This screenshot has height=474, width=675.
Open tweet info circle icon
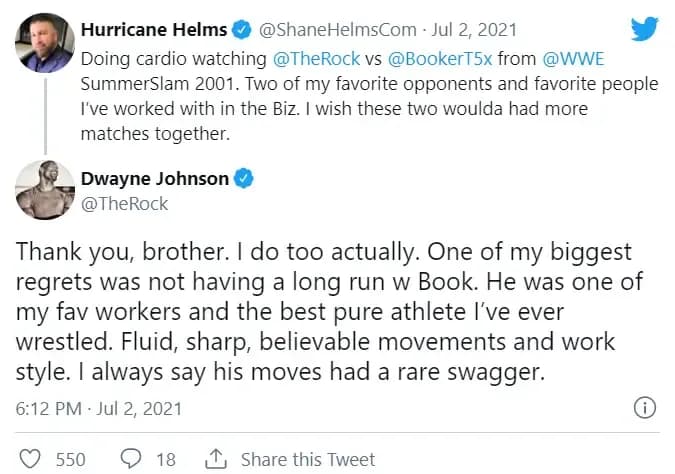point(645,408)
